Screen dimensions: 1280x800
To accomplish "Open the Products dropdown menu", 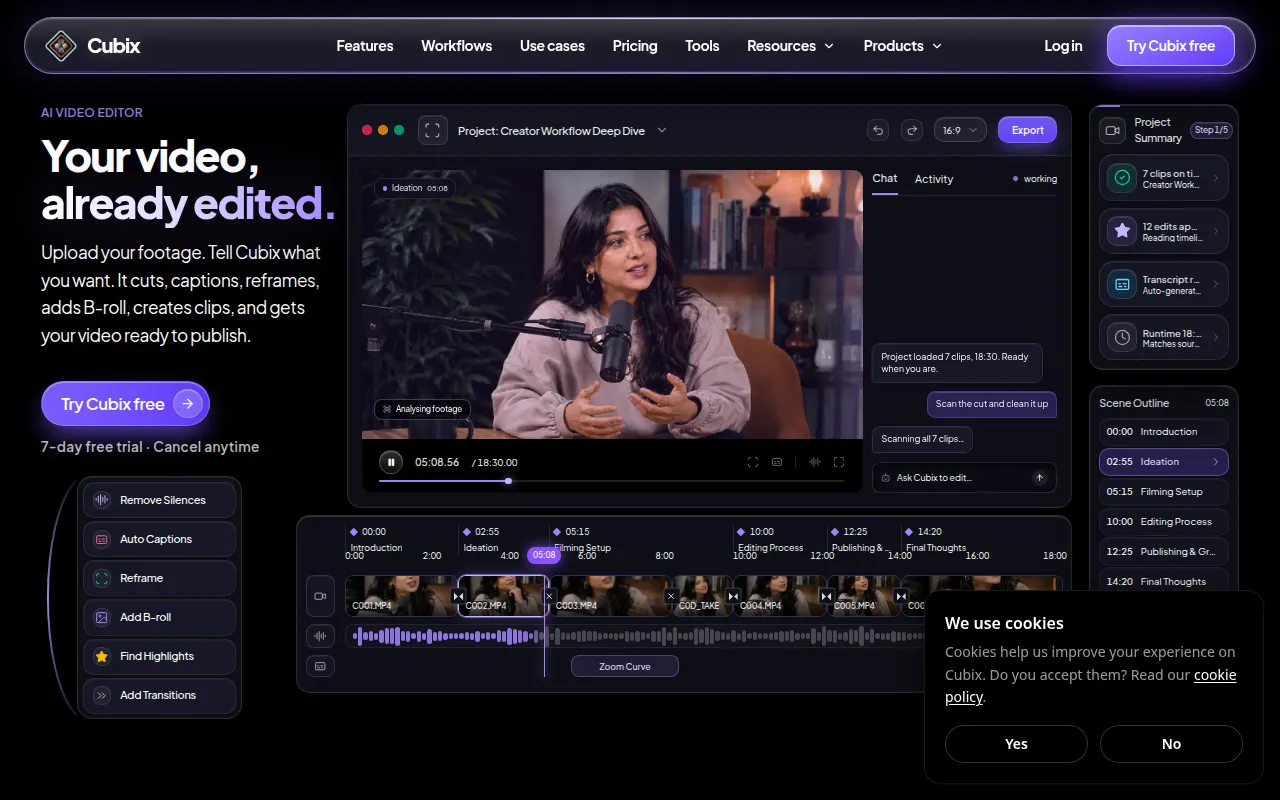I will 903,46.
